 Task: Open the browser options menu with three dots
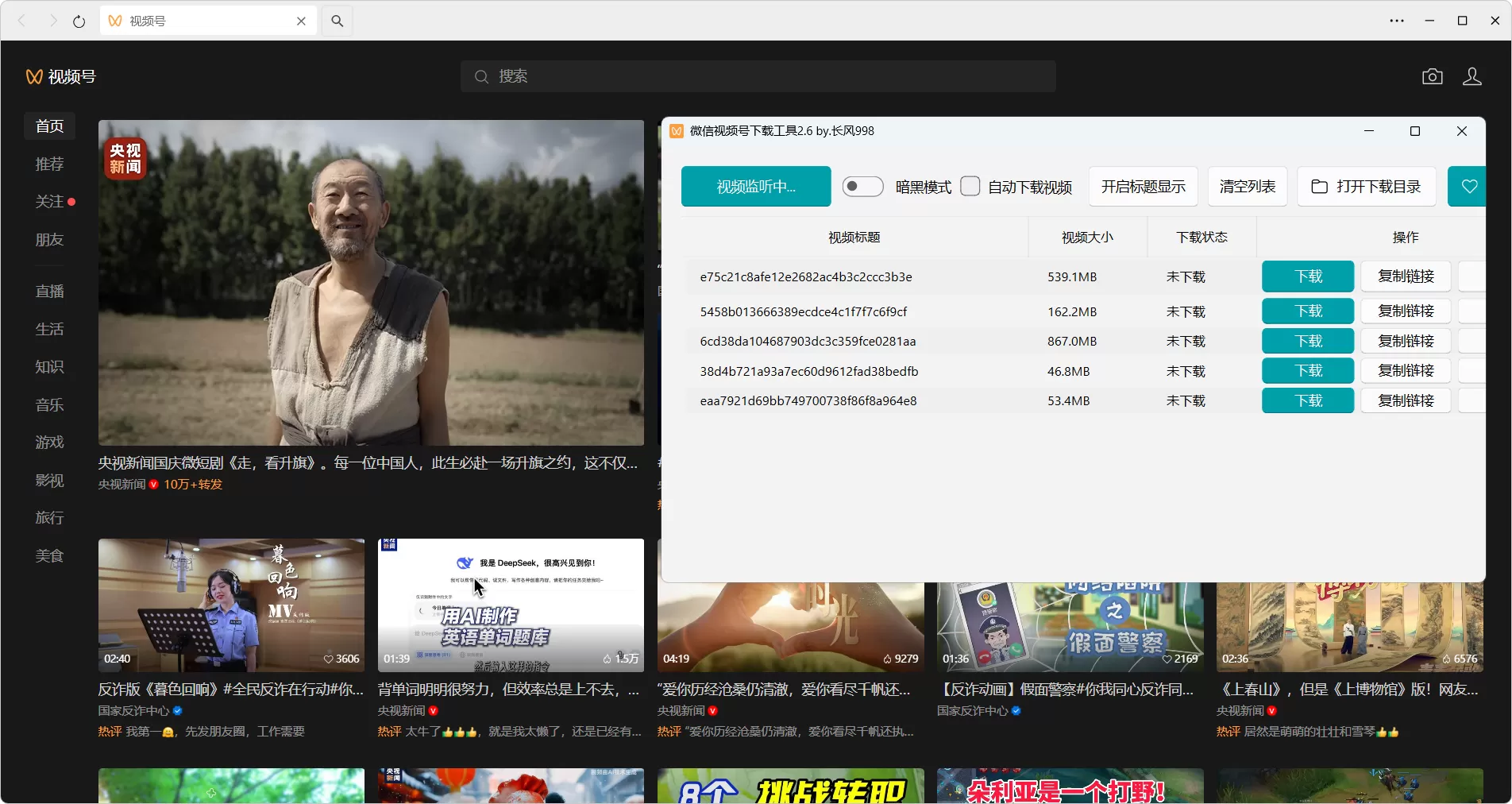point(1397,21)
